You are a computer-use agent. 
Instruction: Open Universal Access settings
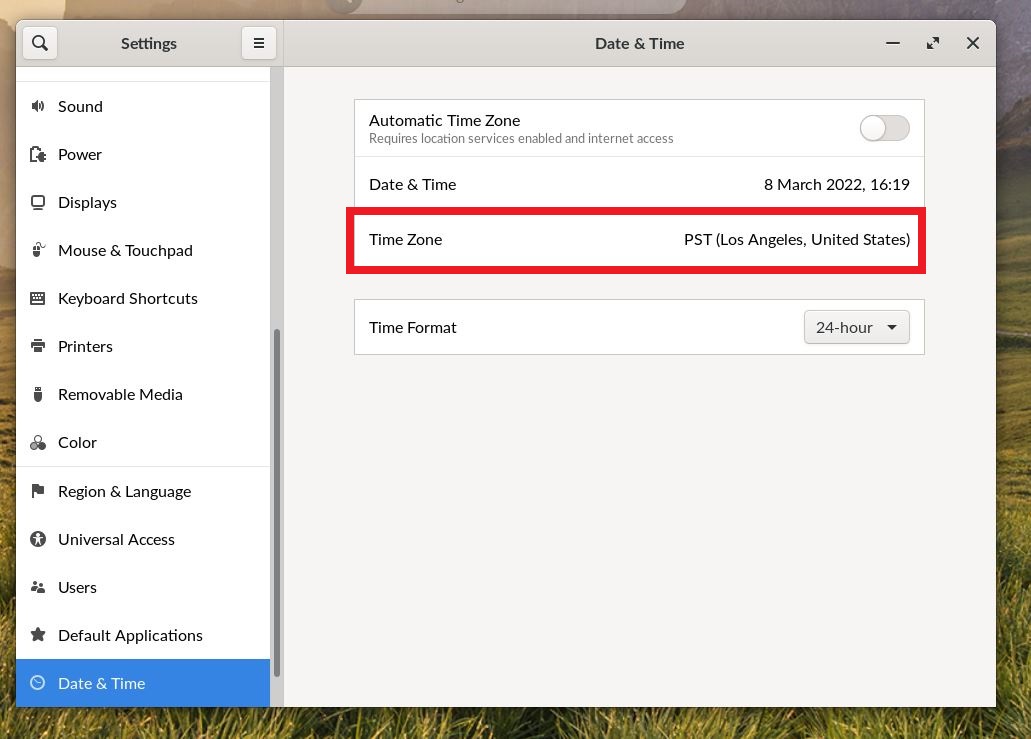143,540
